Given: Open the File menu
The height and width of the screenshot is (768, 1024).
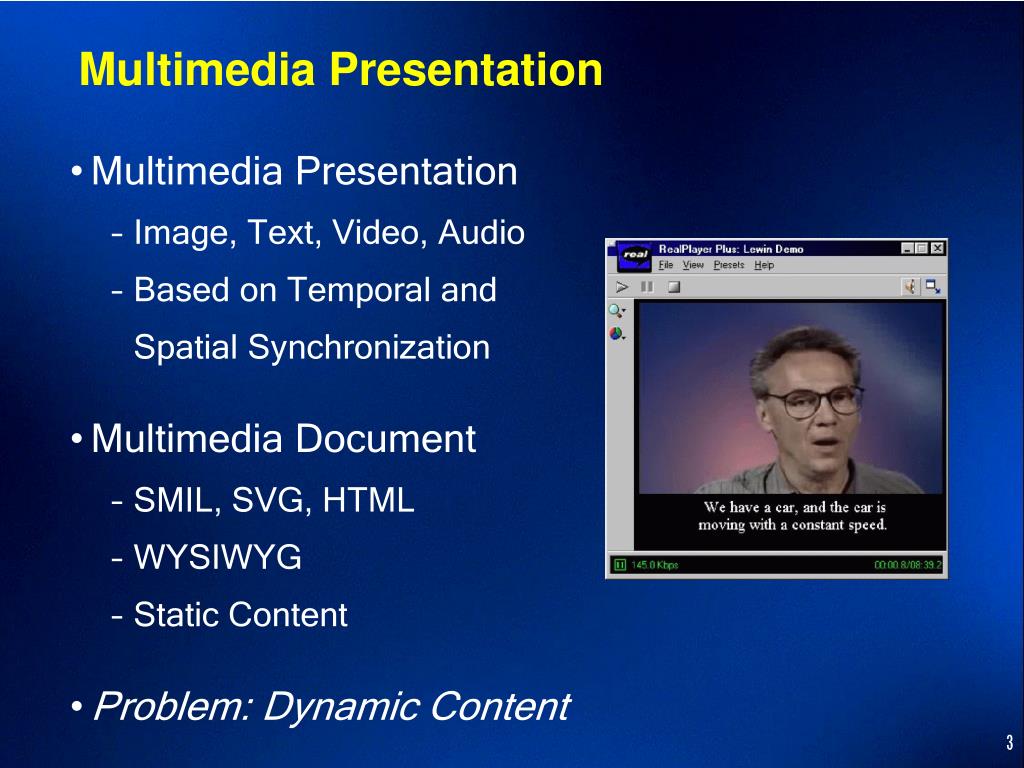Looking at the screenshot, I should click(665, 264).
